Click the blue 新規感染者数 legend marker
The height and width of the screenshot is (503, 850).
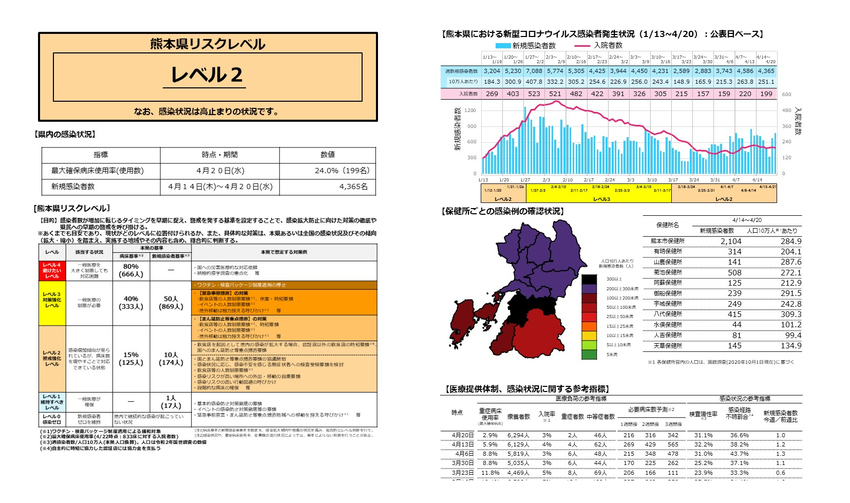click(x=504, y=46)
